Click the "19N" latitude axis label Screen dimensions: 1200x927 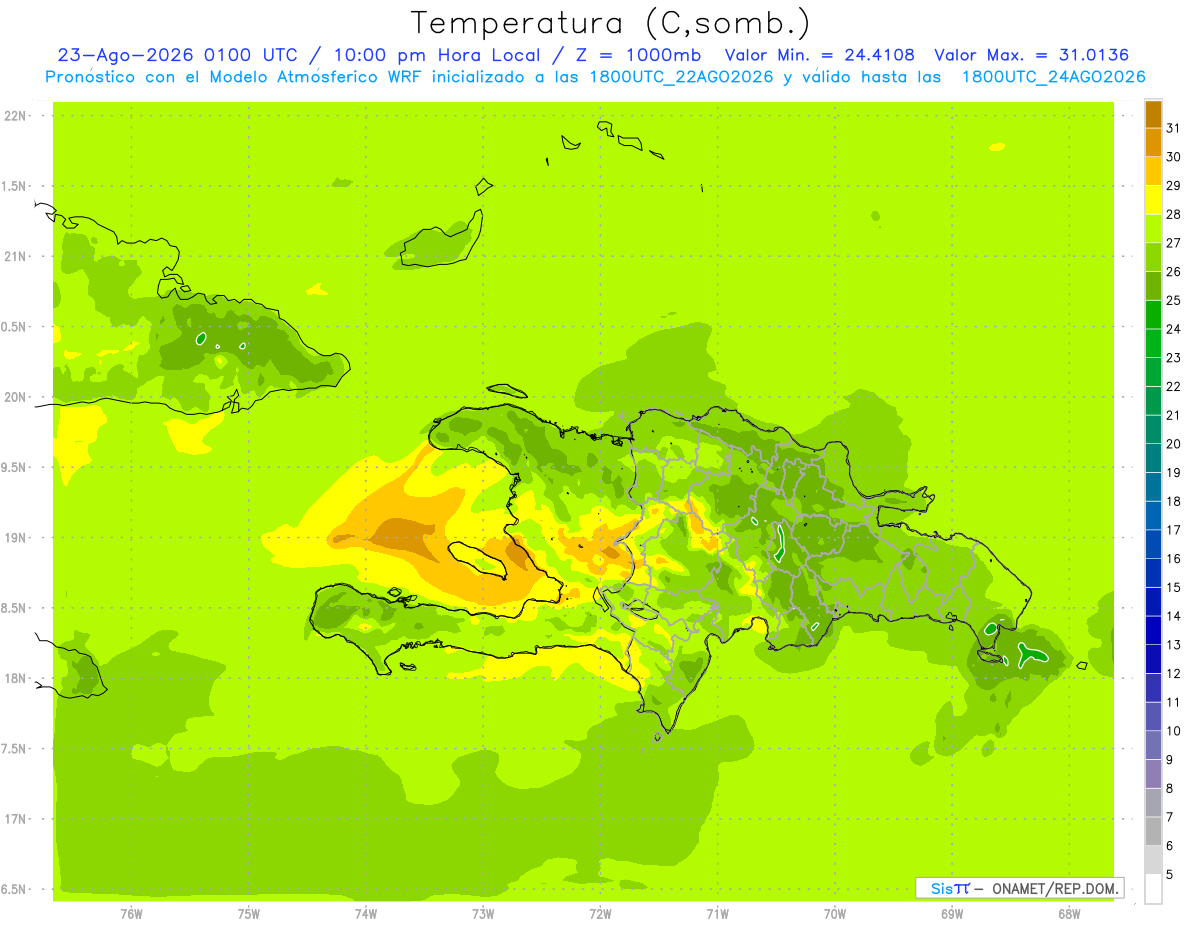[15, 538]
